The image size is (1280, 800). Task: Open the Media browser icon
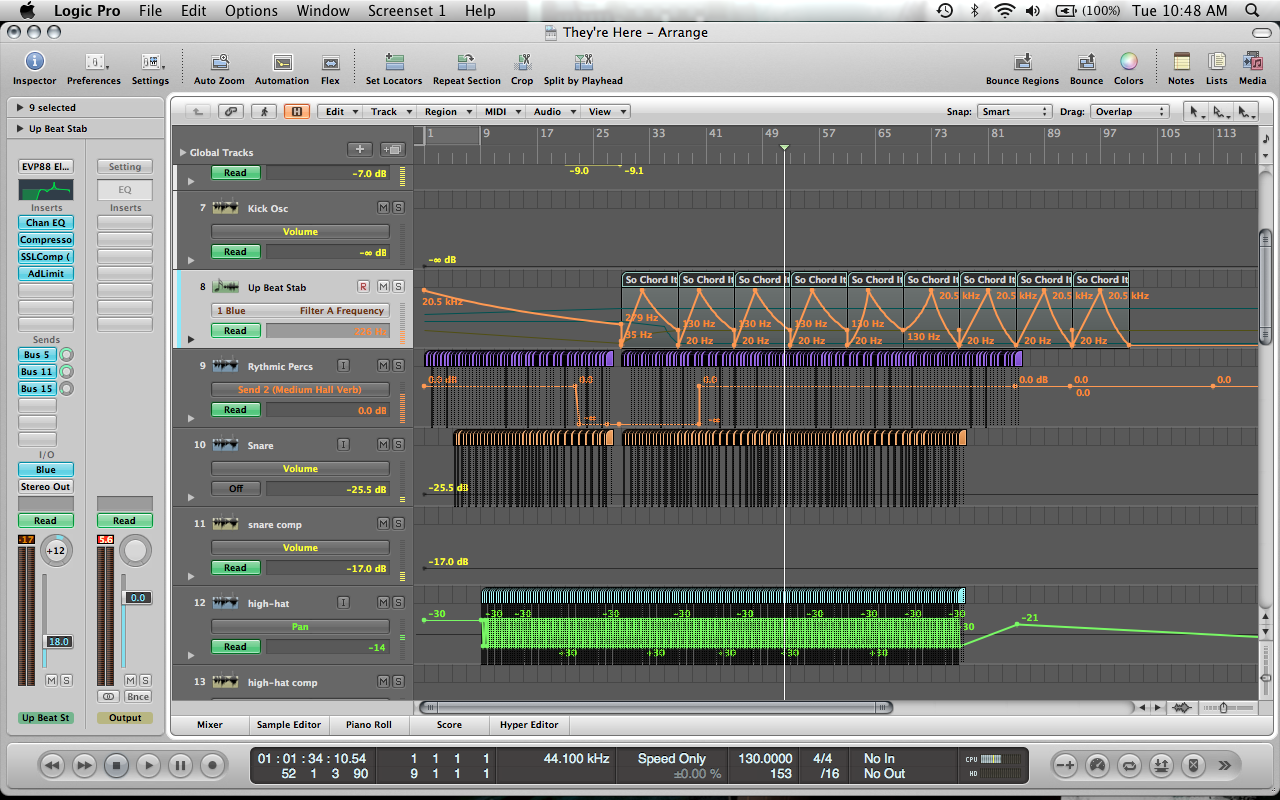tap(1252, 62)
